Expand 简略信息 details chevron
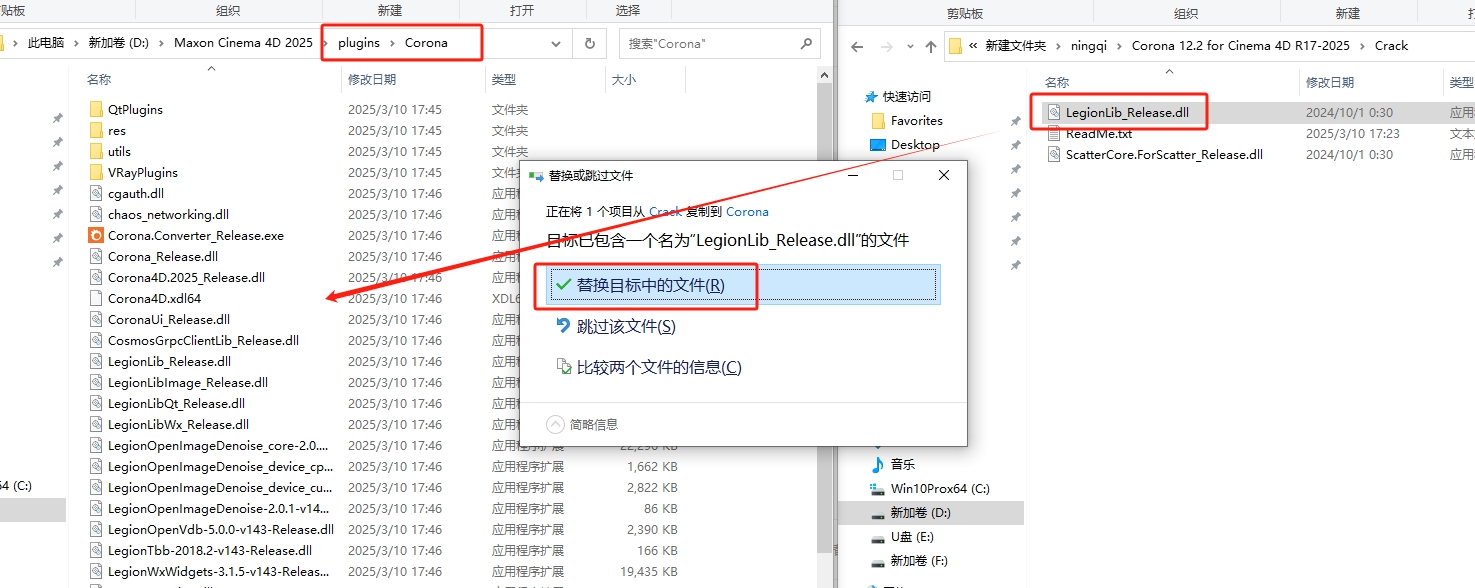The width and height of the screenshot is (1475, 588). click(x=555, y=424)
